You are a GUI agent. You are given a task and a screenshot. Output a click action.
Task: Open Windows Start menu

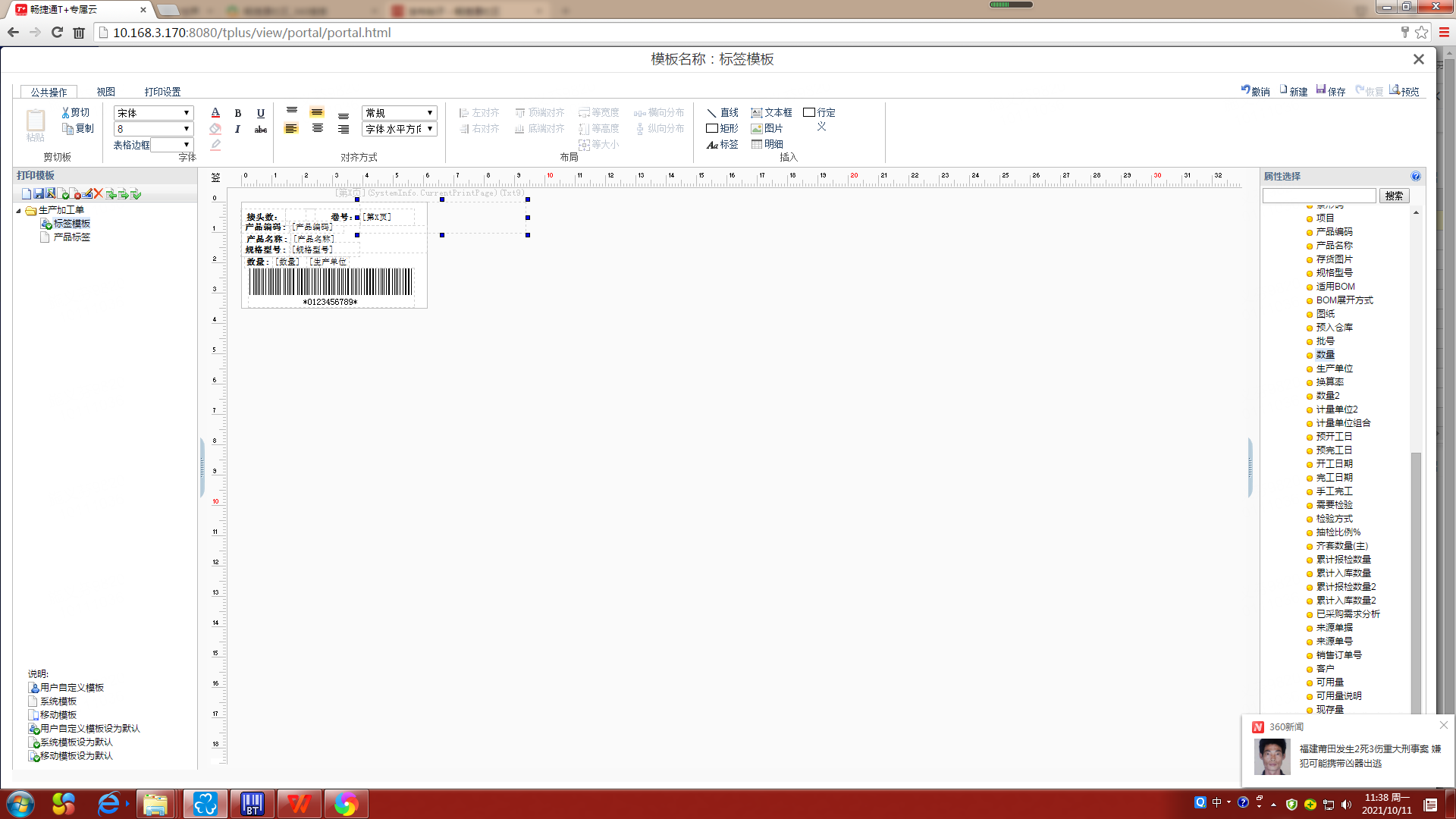[x=20, y=804]
